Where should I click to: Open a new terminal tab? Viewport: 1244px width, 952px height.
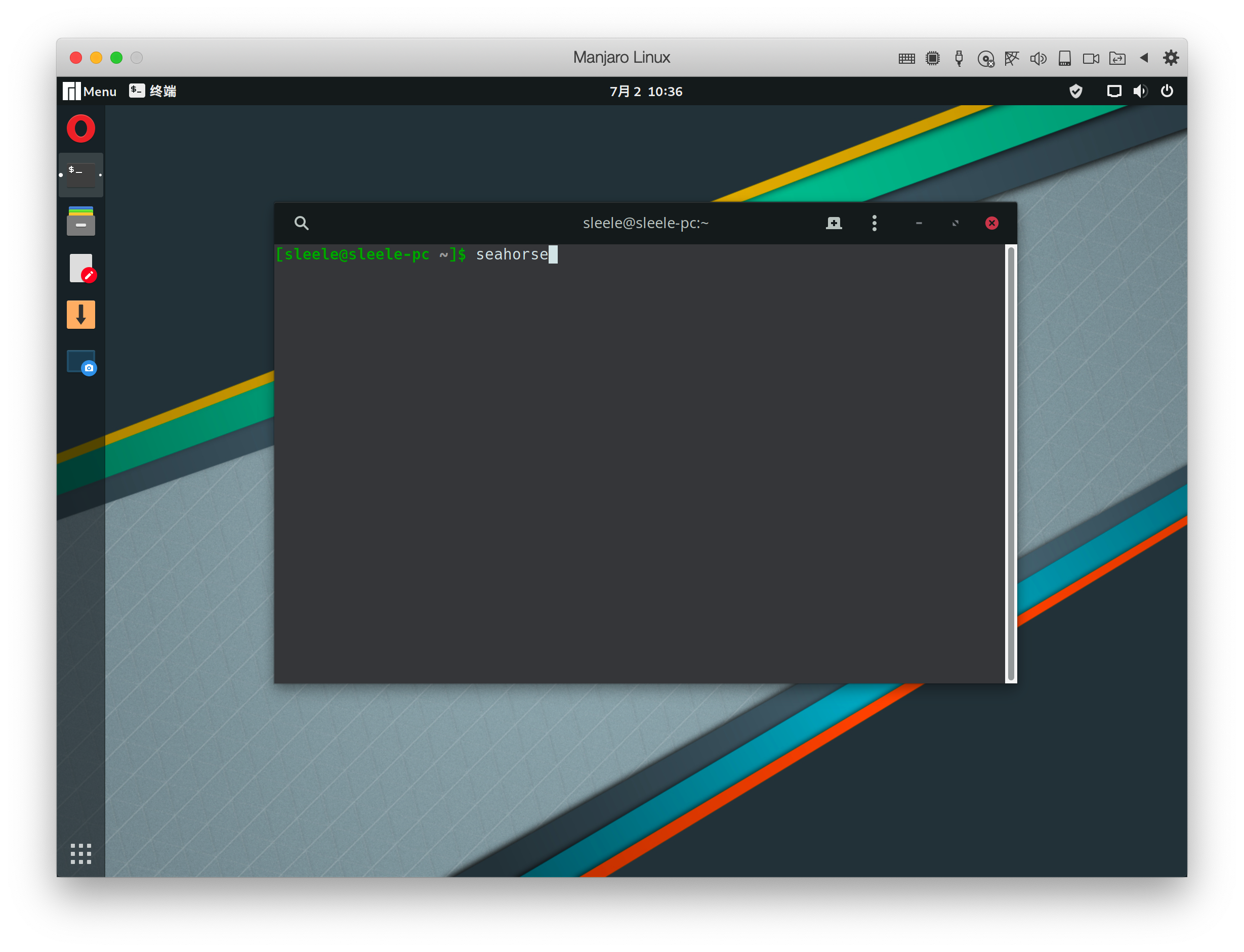point(834,223)
